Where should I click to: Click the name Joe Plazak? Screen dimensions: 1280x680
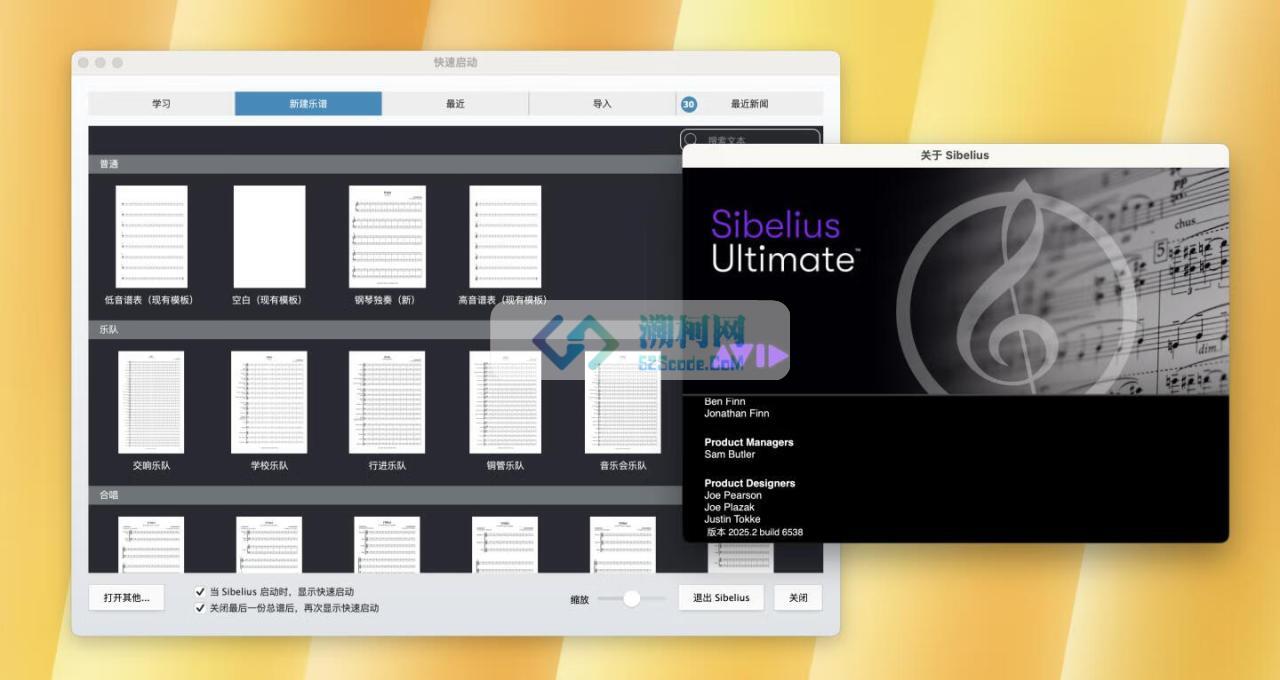pyautogui.click(x=729, y=507)
